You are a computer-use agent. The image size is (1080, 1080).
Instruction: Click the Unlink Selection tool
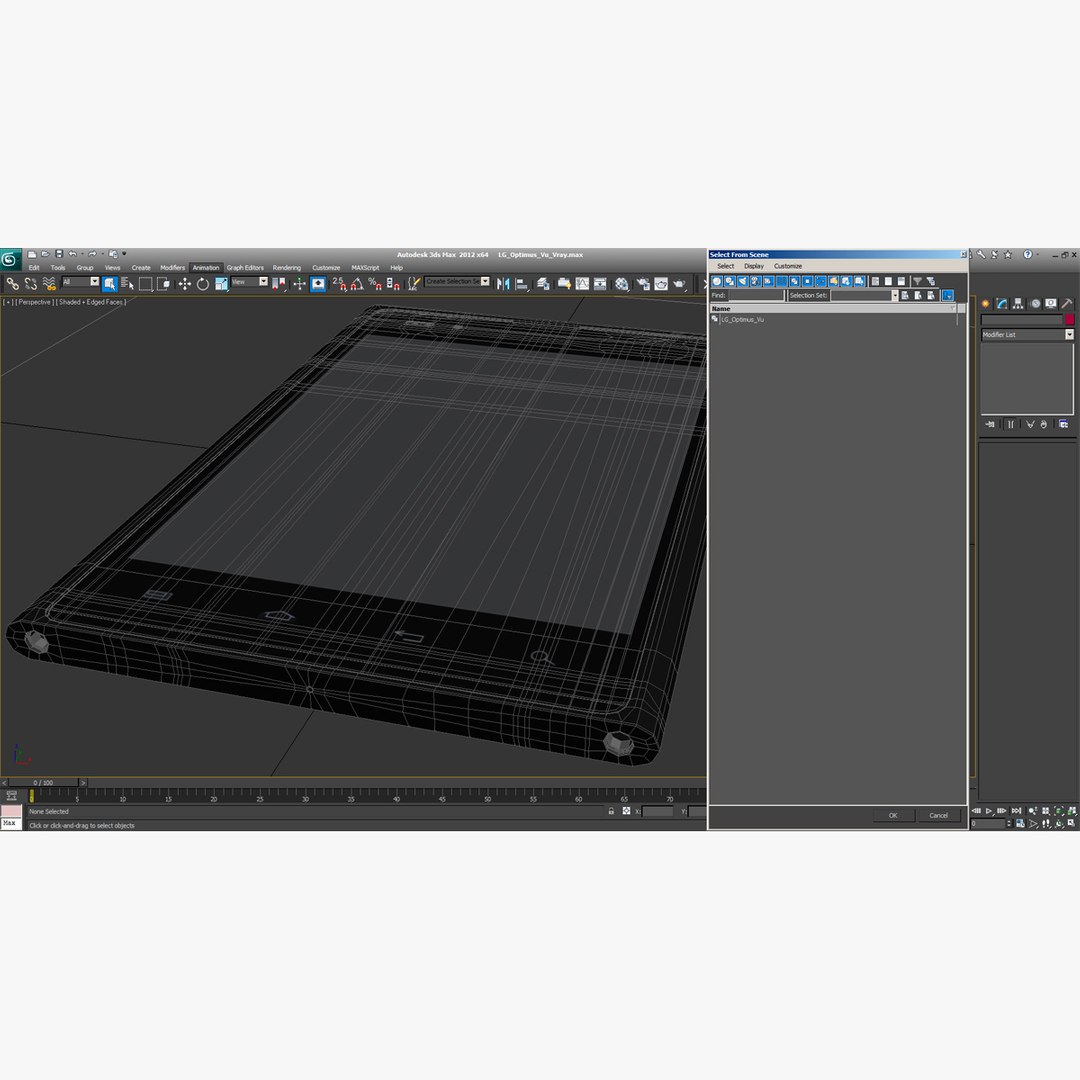tap(30, 284)
